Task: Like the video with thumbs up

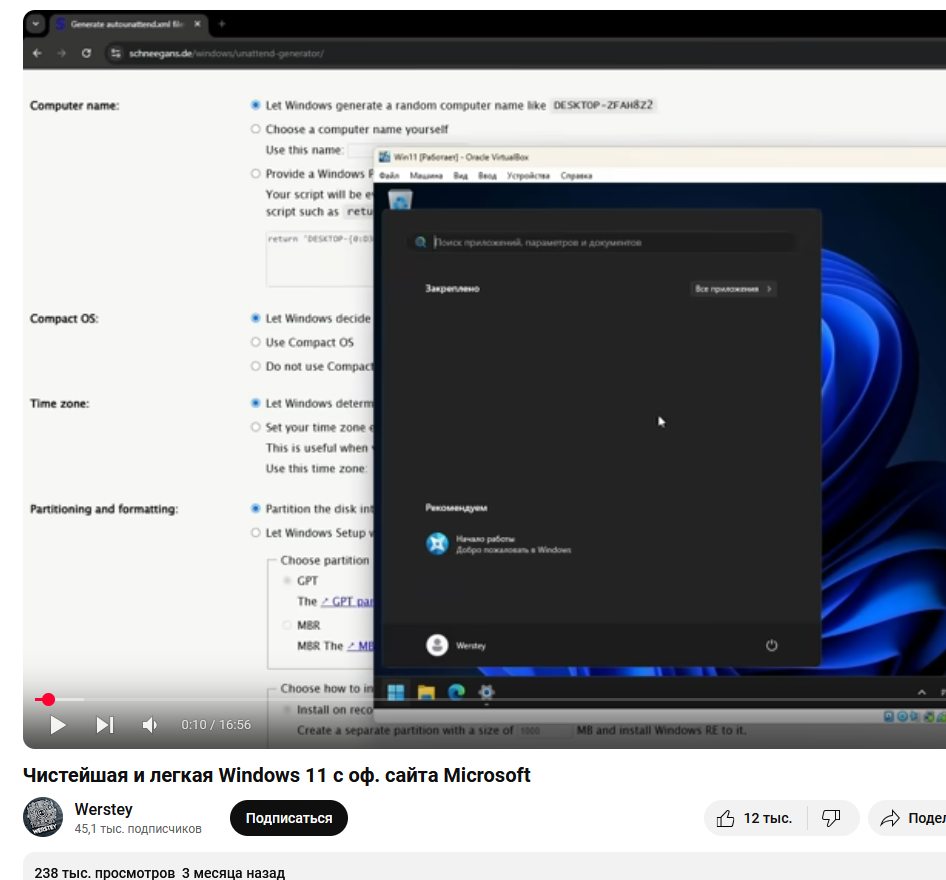Action: (x=725, y=818)
